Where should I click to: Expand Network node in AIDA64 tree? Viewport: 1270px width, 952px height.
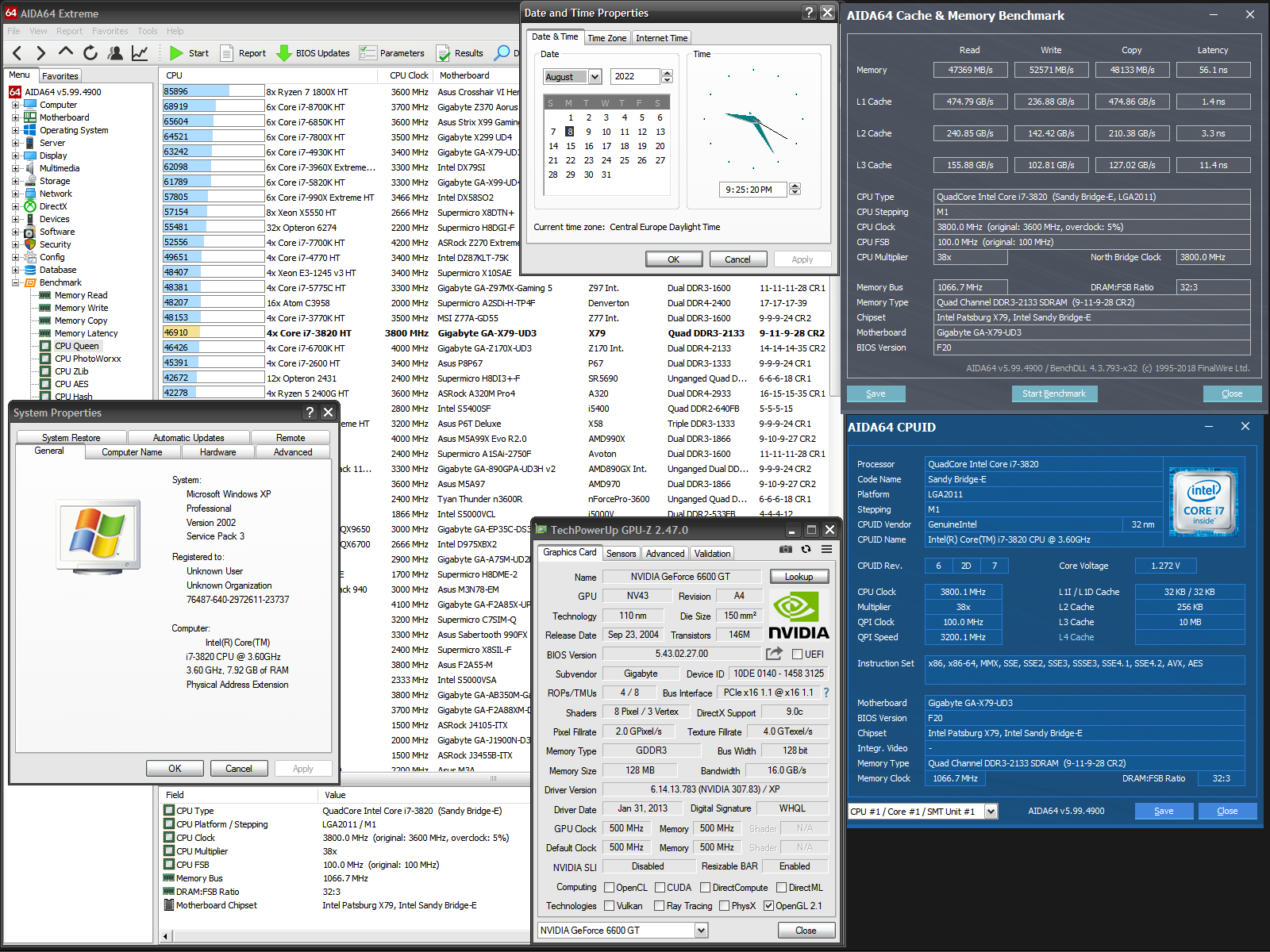(x=15, y=194)
